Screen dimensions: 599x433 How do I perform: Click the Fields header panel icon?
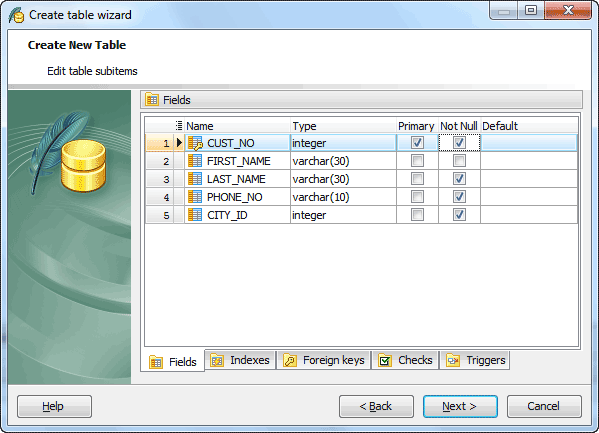click(152, 100)
